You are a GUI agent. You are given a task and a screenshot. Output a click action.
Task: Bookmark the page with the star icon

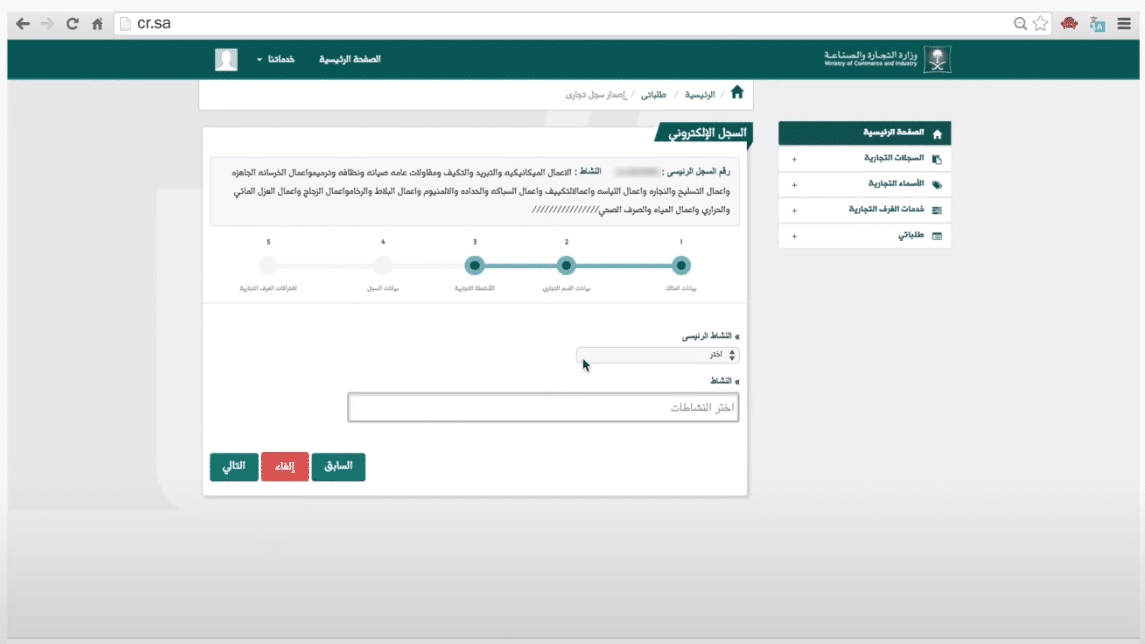tap(1041, 24)
